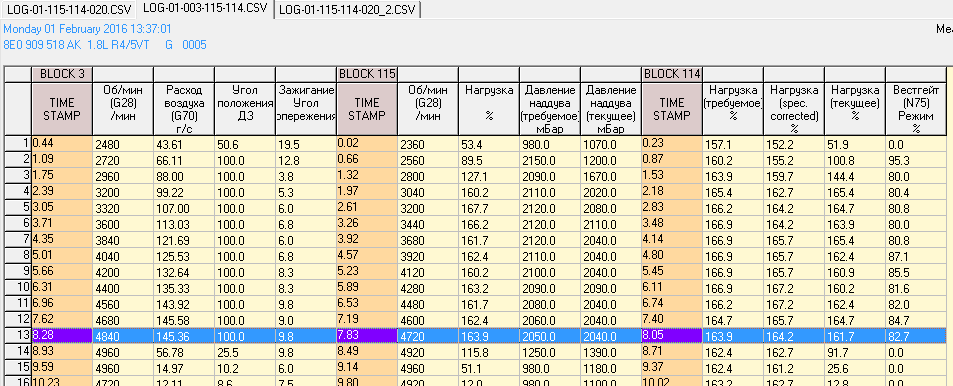Select row number 1 header

point(18,144)
